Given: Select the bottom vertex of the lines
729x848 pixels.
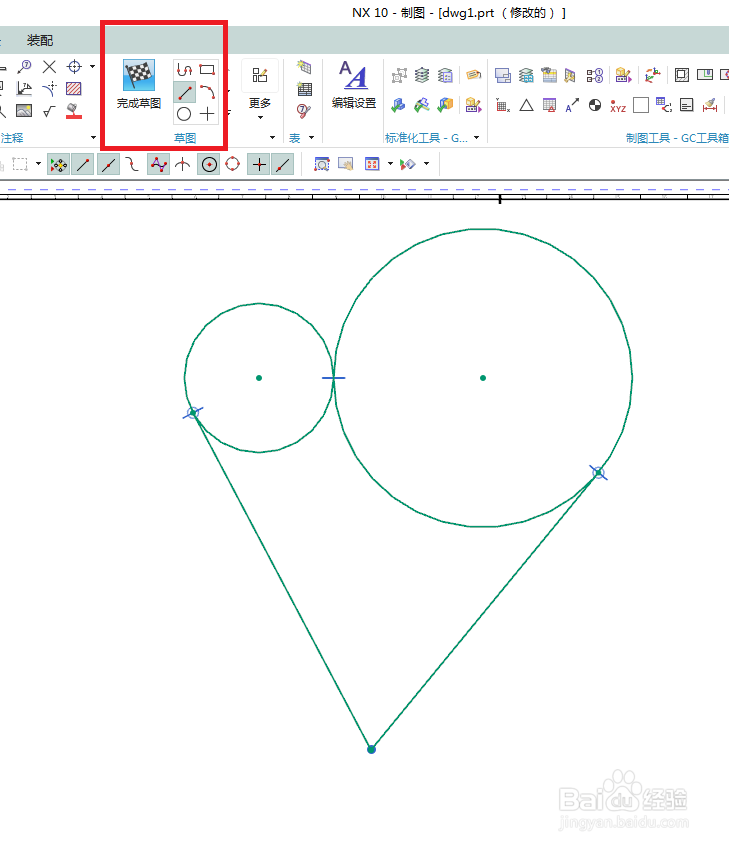Looking at the screenshot, I should pos(371,749).
